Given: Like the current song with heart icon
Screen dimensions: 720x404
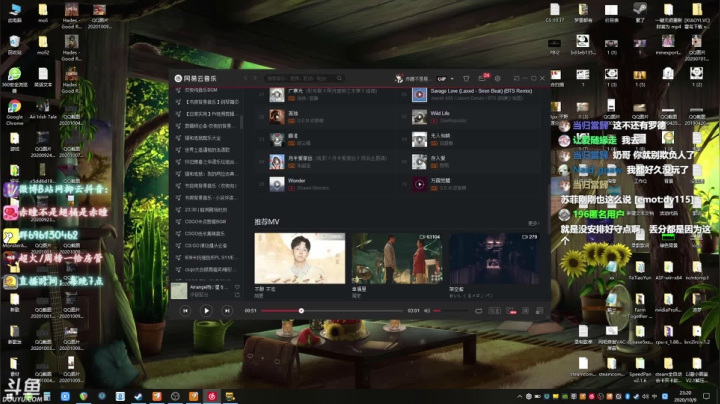Looking at the screenshot, I should pyautogui.click(x=237, y=287).
